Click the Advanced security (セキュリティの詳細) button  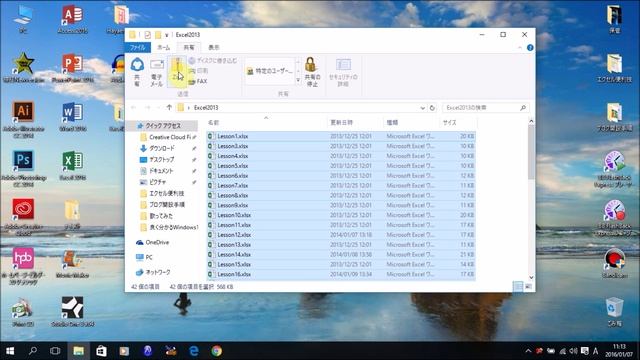coord(343,72)
